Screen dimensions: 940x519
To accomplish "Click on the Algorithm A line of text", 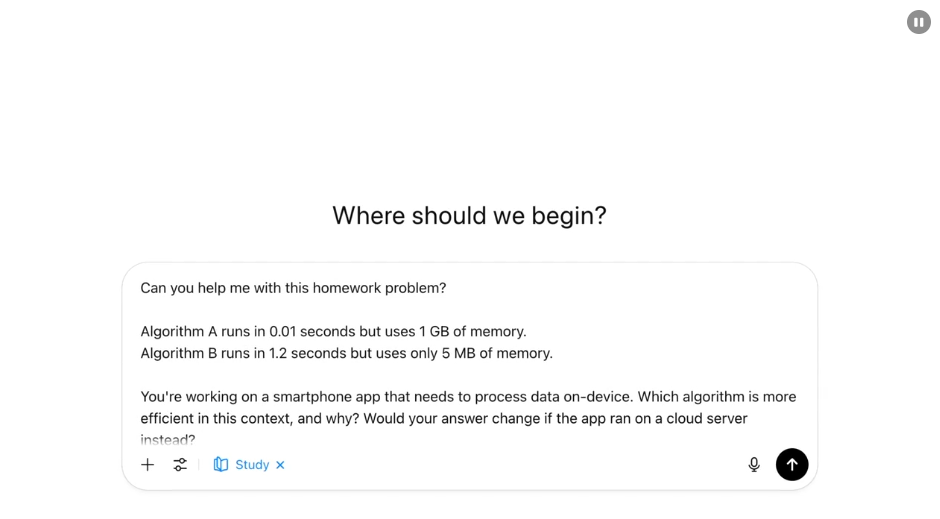I will point(333,331).
